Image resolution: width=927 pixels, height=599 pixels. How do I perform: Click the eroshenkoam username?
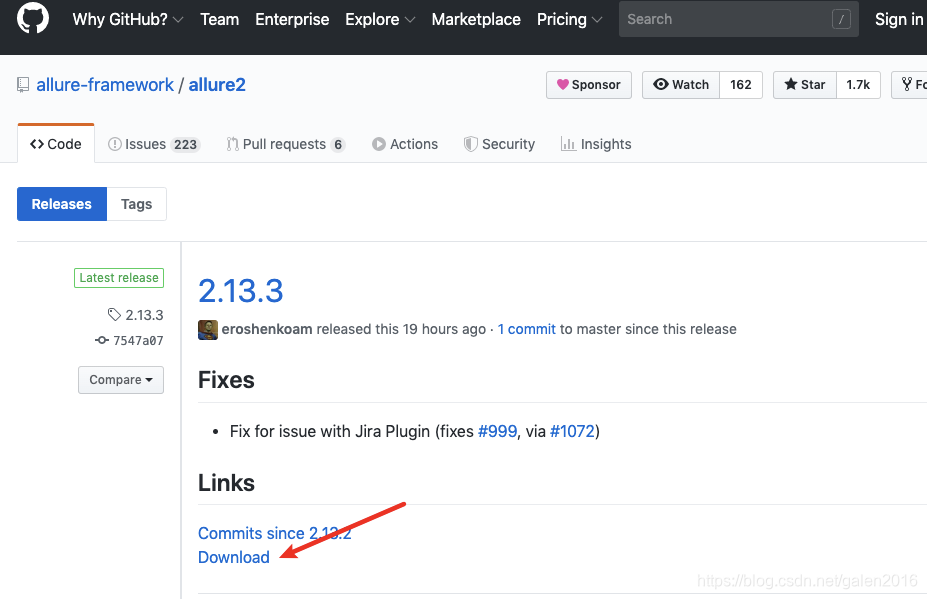coord(267,329)
